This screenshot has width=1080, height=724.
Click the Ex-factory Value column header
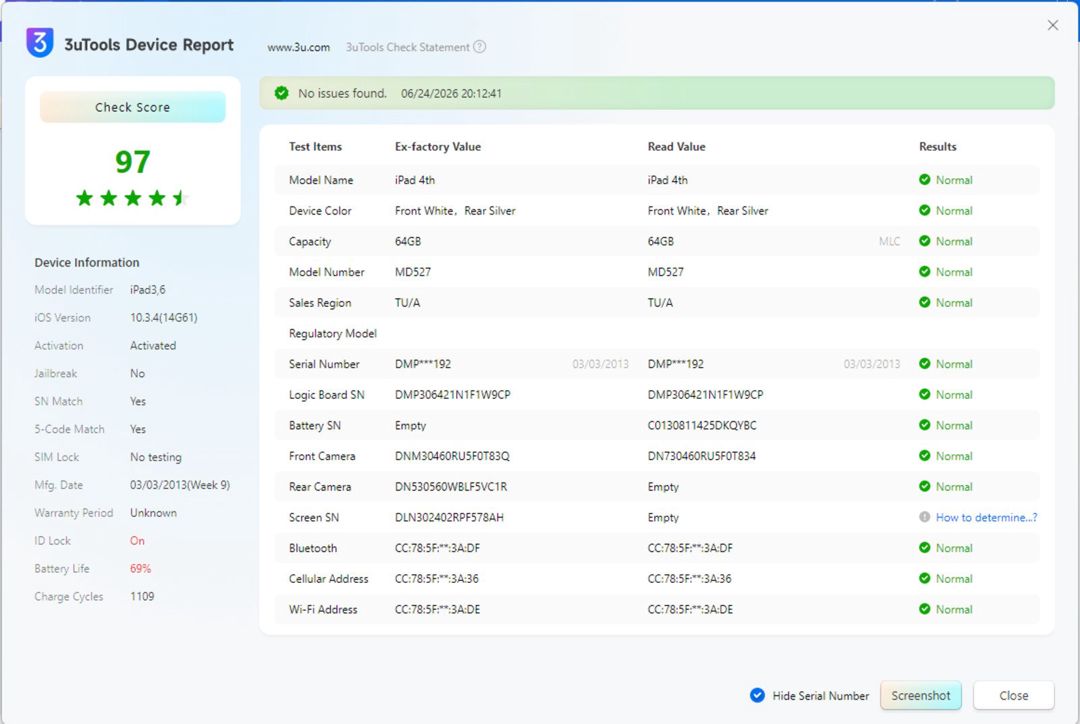[437, 147]
